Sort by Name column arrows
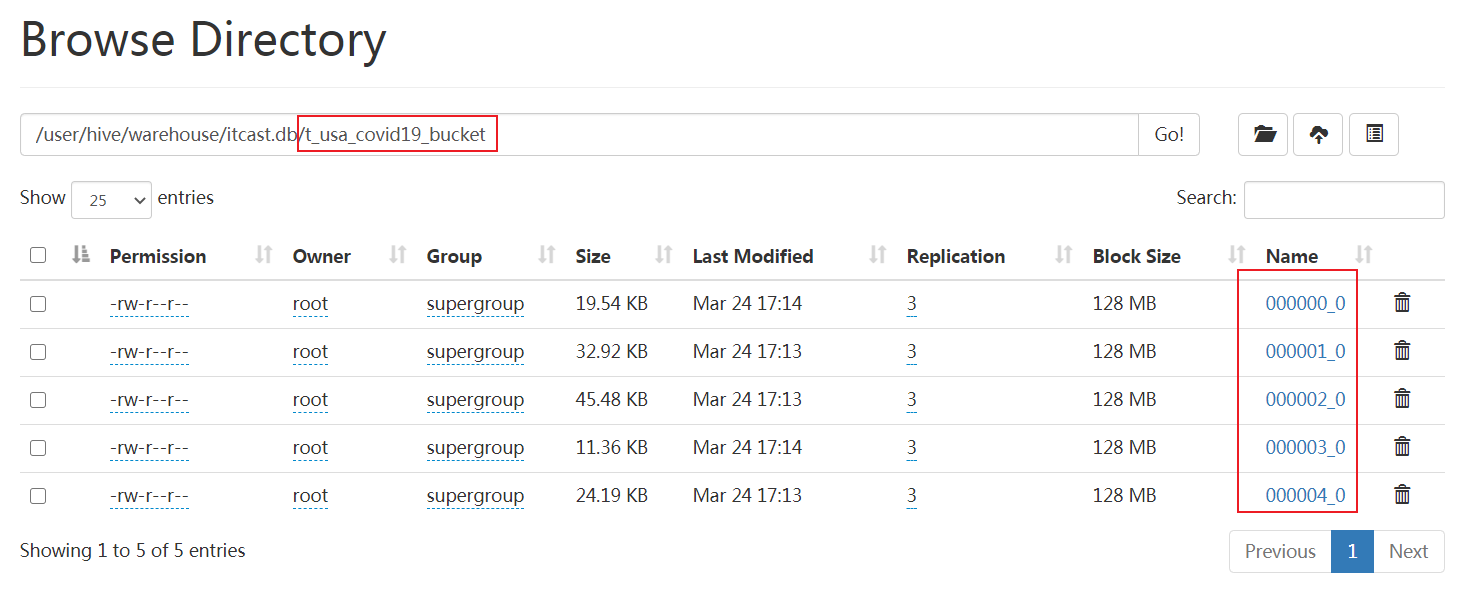Screen dimensions: 1475x602 [1364, 255]
